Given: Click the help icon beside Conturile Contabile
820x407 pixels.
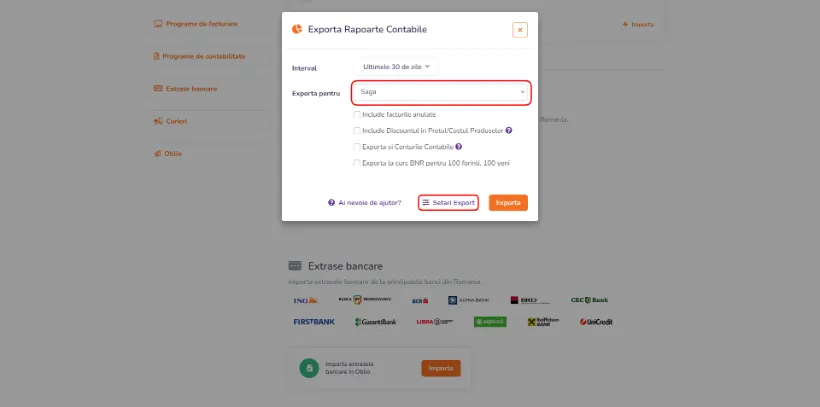Looking at the screenshot, I should point(459,146).
